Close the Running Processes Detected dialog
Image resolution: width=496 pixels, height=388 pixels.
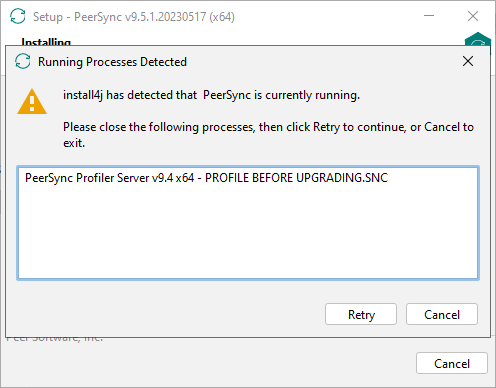click(468, 61)
